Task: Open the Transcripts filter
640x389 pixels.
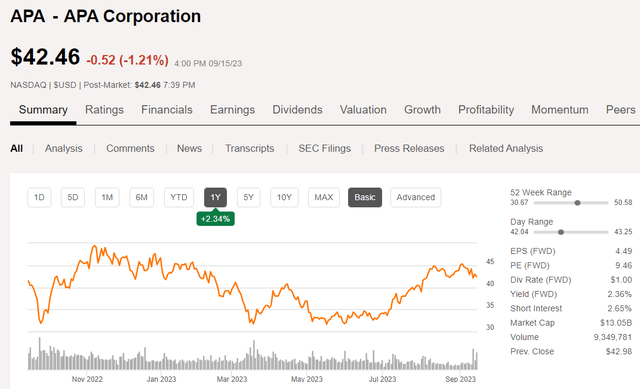Action: pos(249,149)
